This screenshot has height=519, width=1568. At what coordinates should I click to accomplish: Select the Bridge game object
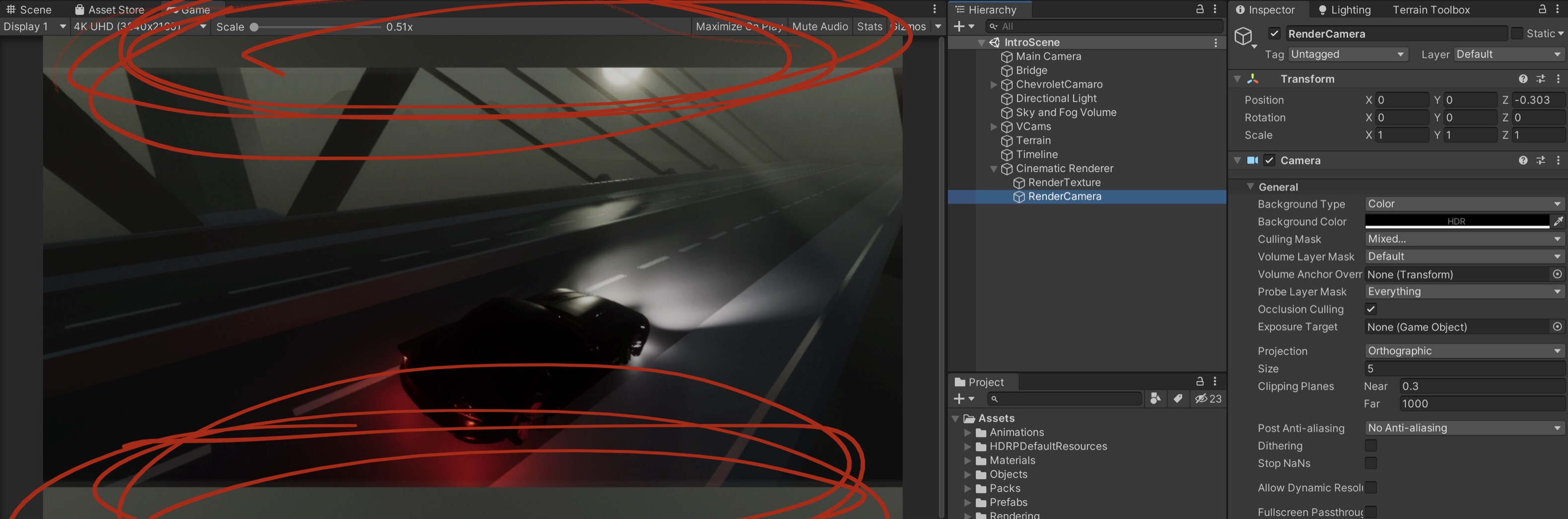click(1031, 70)
